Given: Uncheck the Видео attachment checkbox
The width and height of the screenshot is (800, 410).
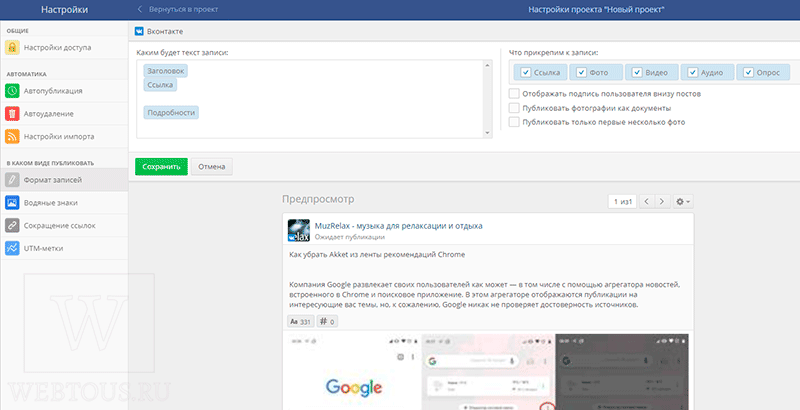Looking at the screenshot, I should (637, 72).
